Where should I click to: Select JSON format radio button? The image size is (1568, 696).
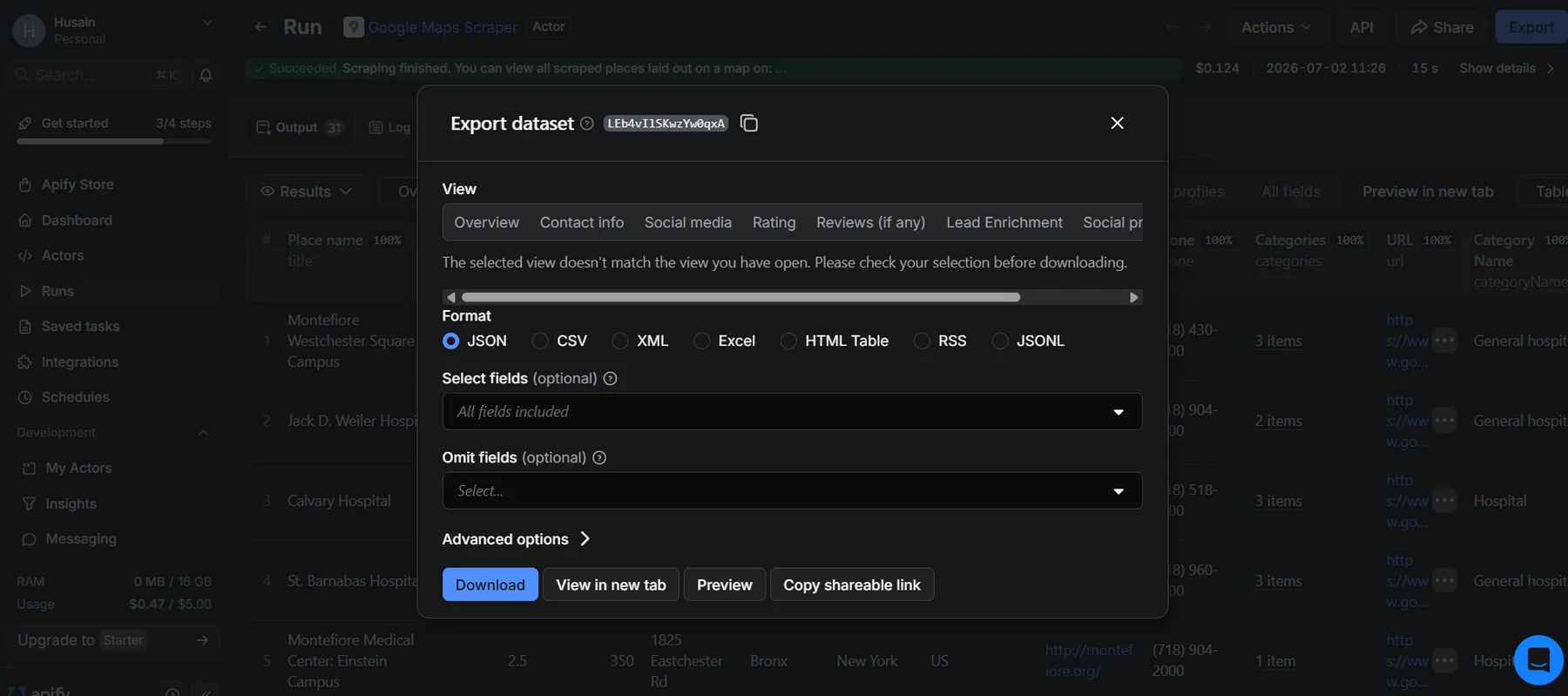click(x=450, y=341)
